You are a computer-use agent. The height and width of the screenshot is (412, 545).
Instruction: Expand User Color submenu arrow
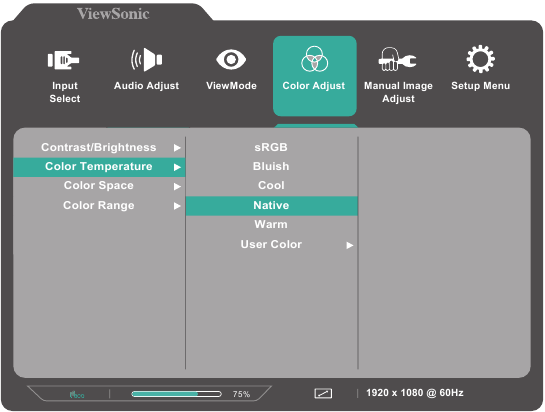coord(349,245)
